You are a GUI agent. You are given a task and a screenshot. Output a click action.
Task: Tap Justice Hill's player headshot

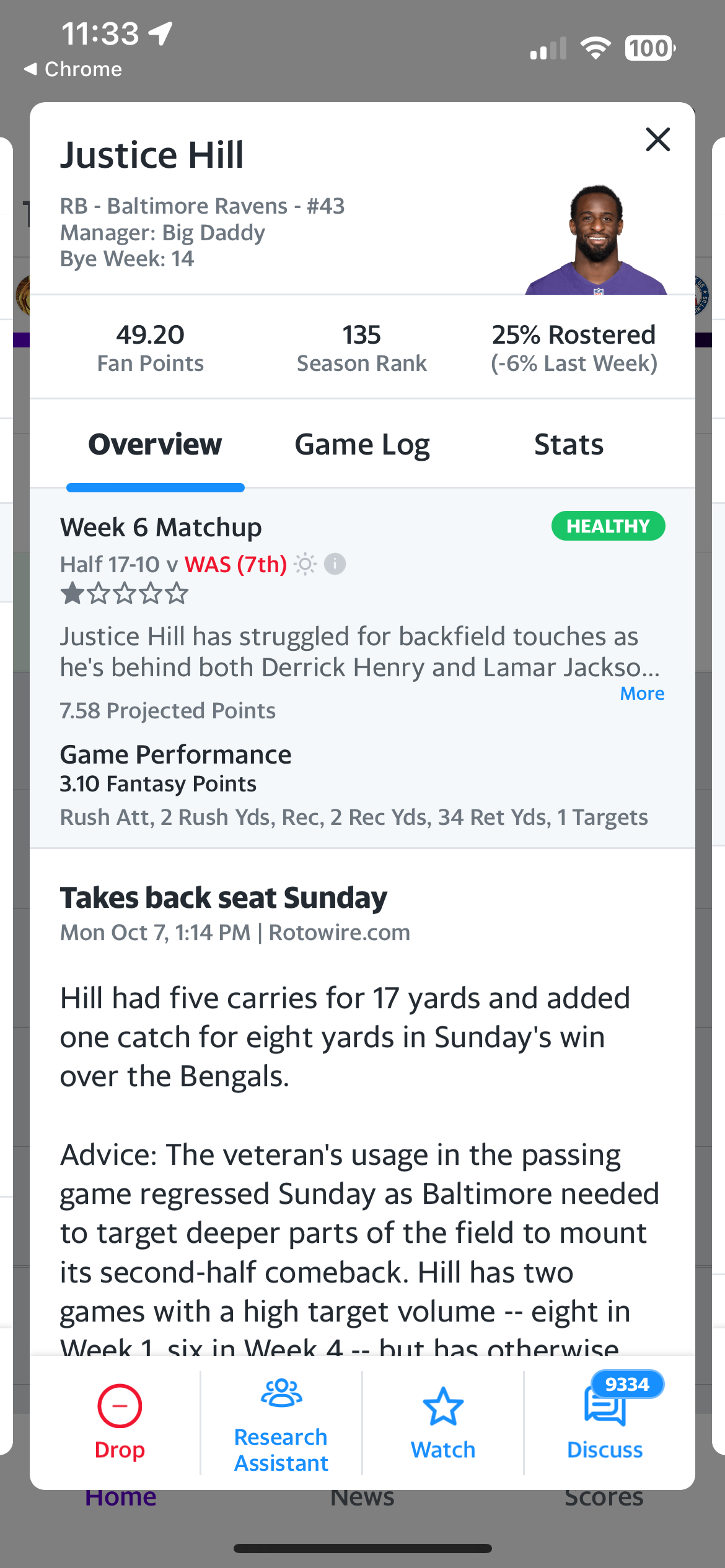click(x=595, y=240)
